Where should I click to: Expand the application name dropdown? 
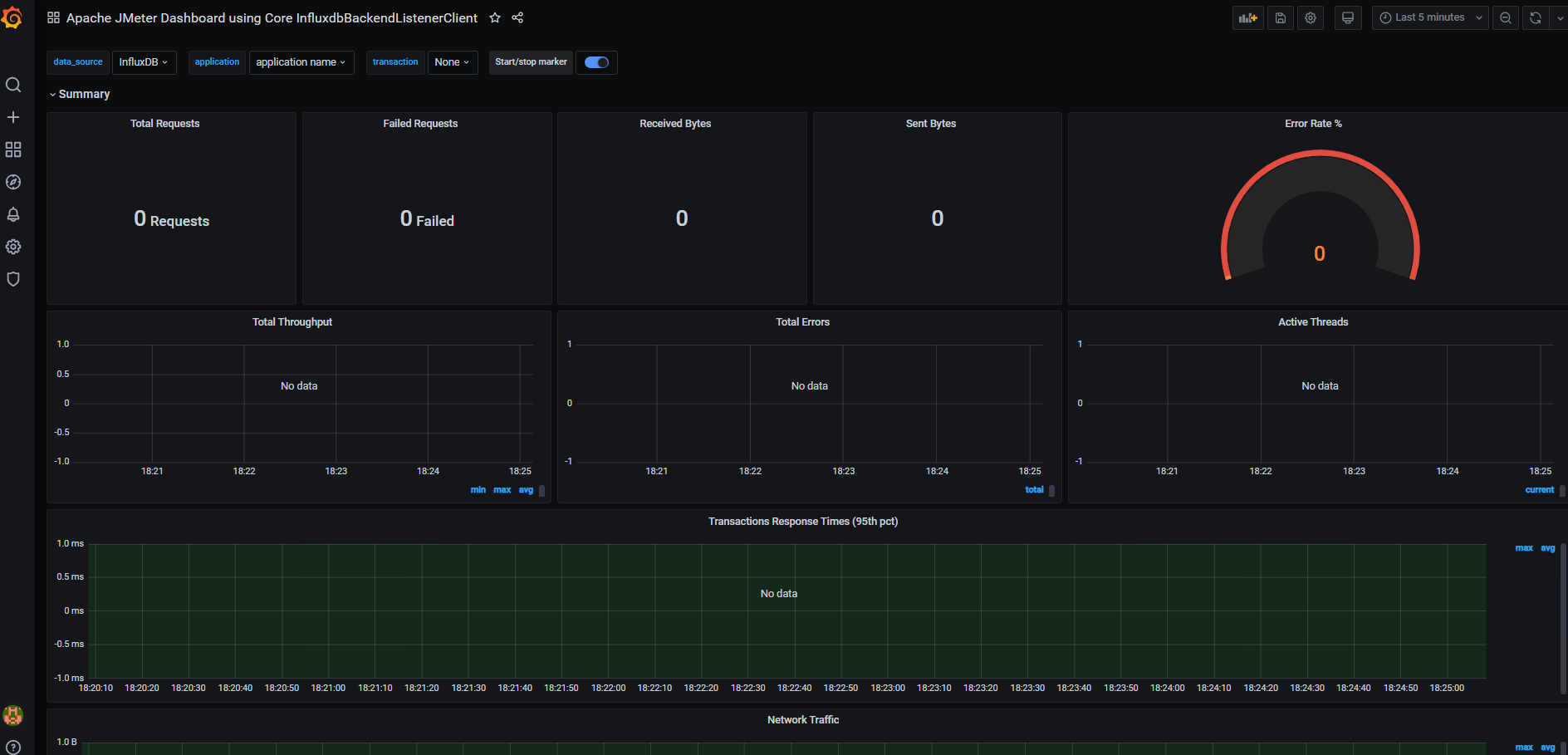(x=301, y=62)
